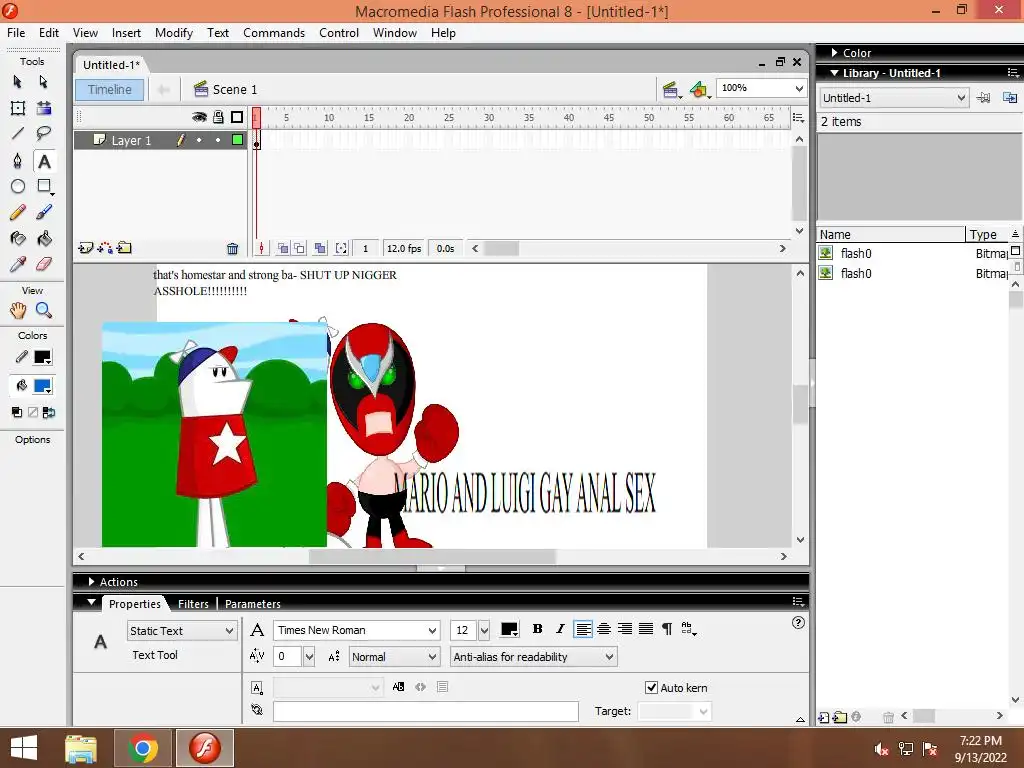Expand the Color panel
Screen dimensions: 1024x768
click(835, 52)
